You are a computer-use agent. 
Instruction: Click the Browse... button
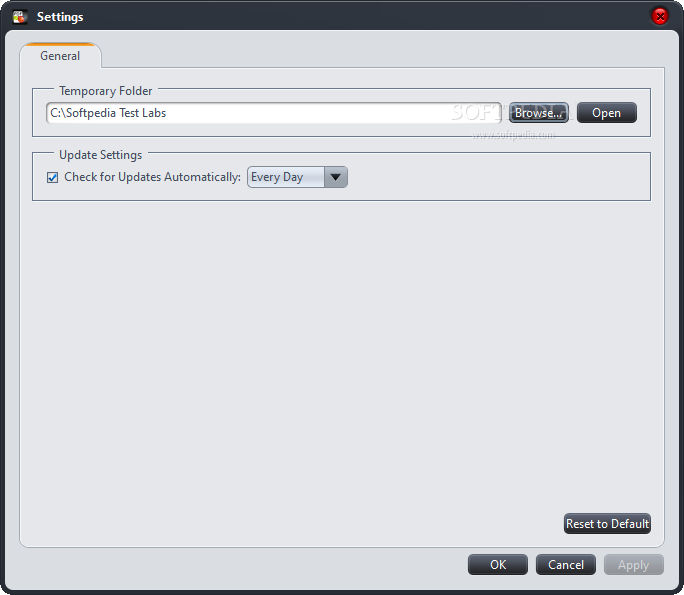click(x=539, y=113)
